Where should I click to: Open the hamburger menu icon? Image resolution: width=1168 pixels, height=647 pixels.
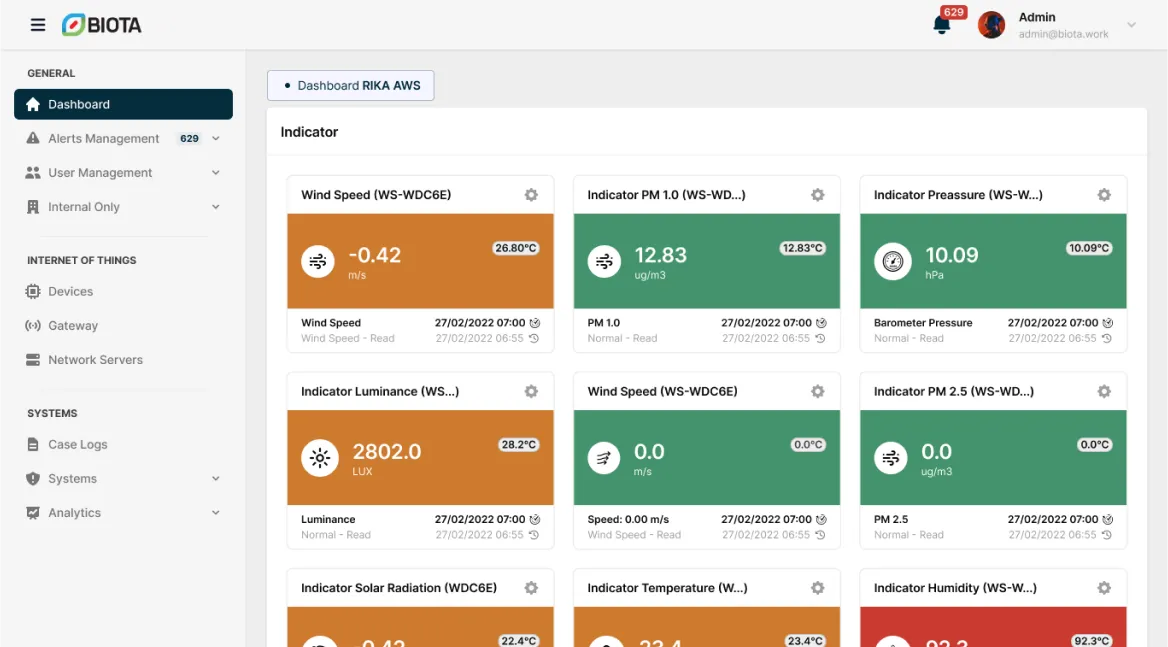[x=38, y=25]
